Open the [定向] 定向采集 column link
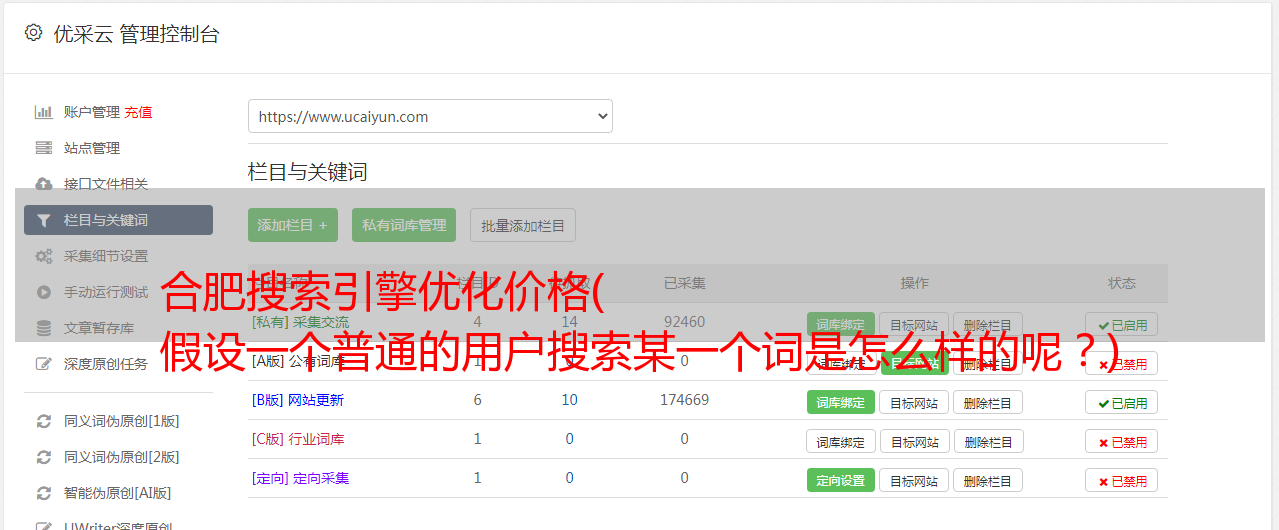The width and height of the screenshot is (1279, 530). [x=300, y=478]
